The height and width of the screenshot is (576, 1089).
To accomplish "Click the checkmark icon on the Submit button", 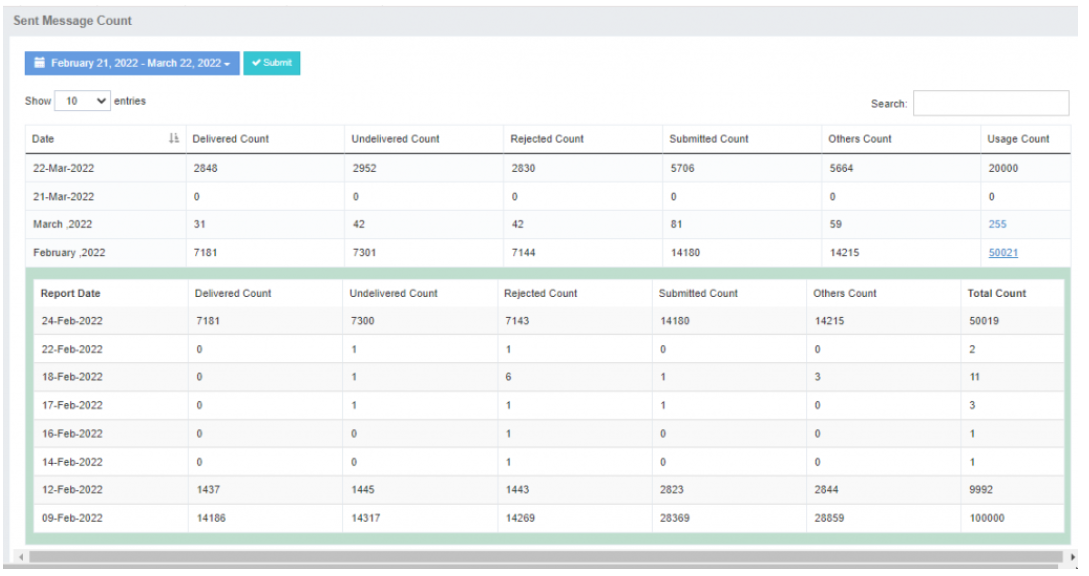I will pyautogui.click(x=256, y=63).
